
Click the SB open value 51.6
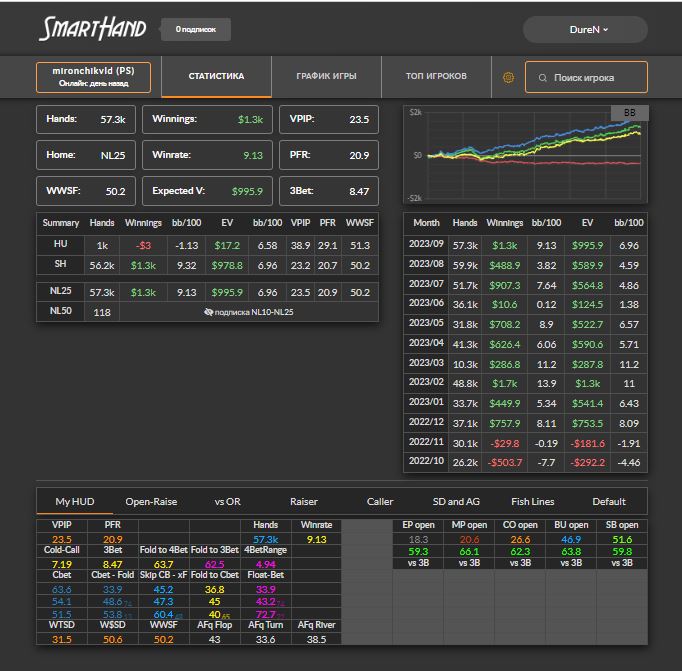[622, 540]
